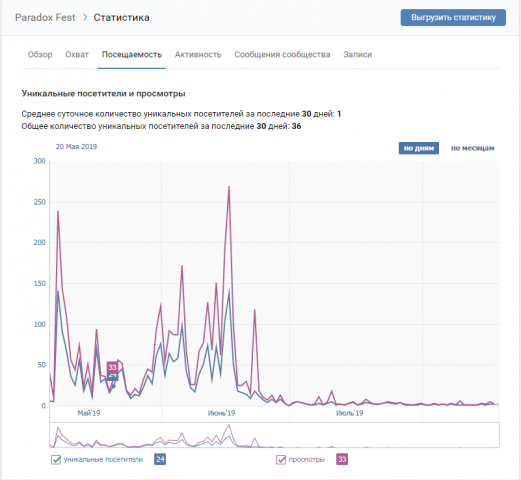Image resolution: width=521 pixels, height=480 pixels.
Task: Click the Paradox Fest breadcrumb link
Action: click(45, 17)
